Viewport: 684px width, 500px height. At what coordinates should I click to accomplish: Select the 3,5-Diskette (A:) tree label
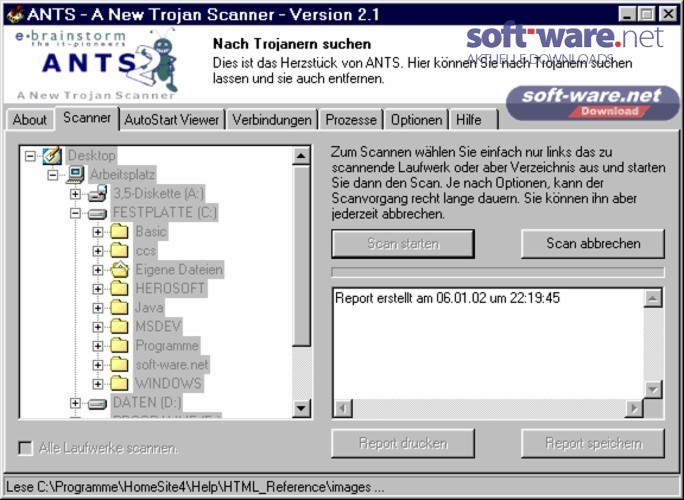[x=158, y=194]
